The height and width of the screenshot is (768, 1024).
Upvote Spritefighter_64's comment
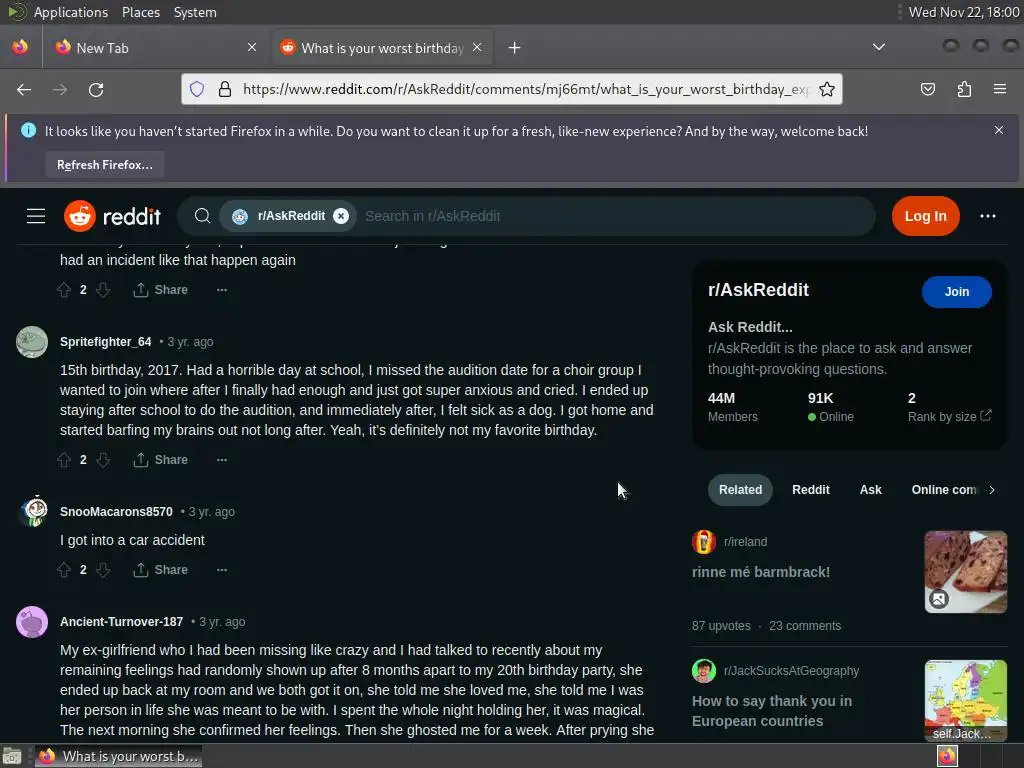[64, 460]
